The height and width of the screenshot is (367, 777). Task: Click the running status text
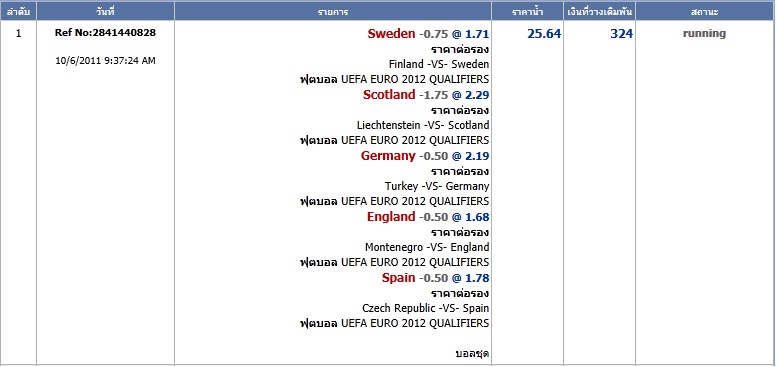(704, 34)
